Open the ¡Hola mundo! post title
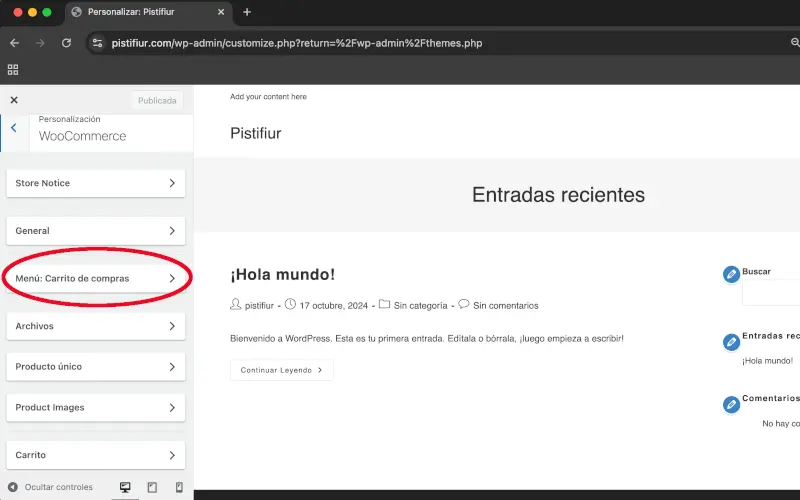 [x=283, y=274]
